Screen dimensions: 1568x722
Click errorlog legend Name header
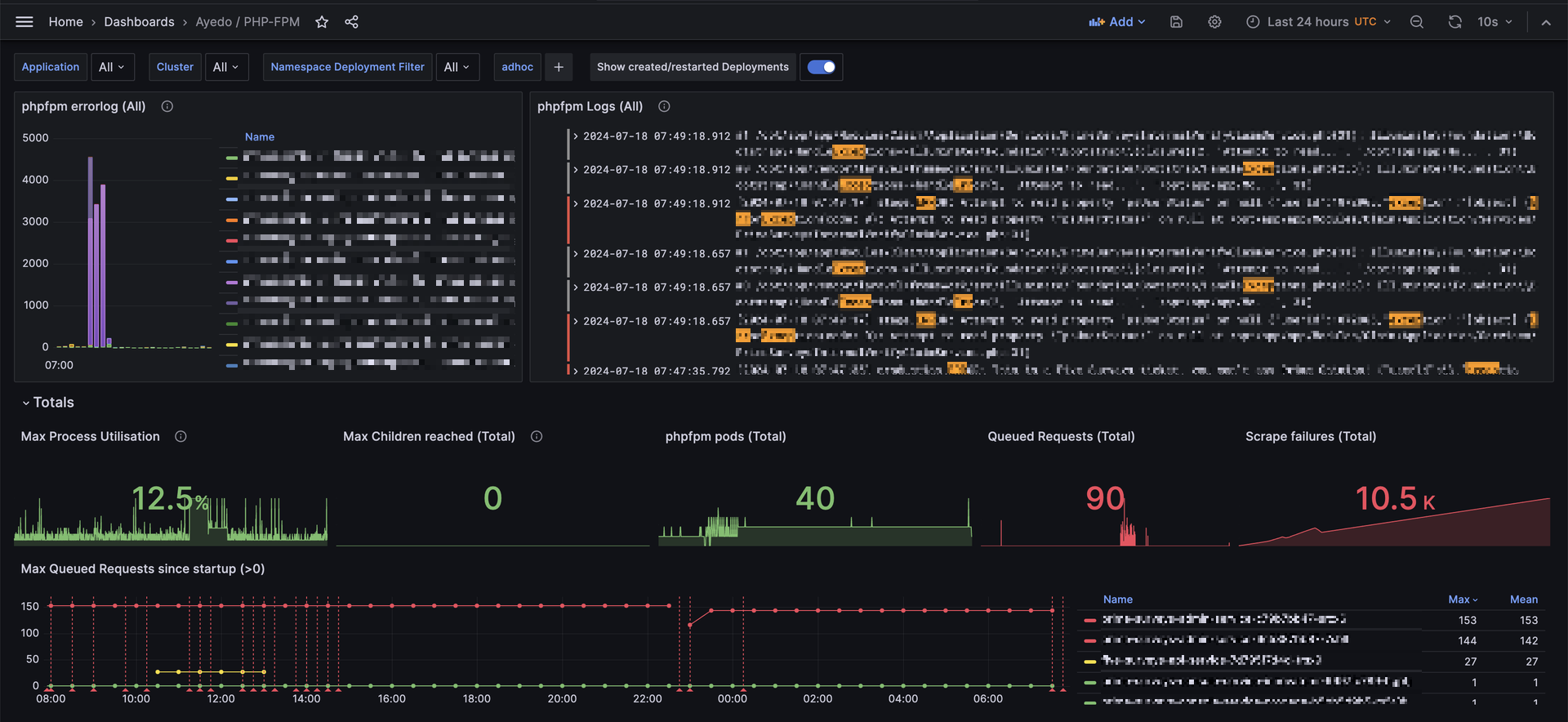pos(260,137)
